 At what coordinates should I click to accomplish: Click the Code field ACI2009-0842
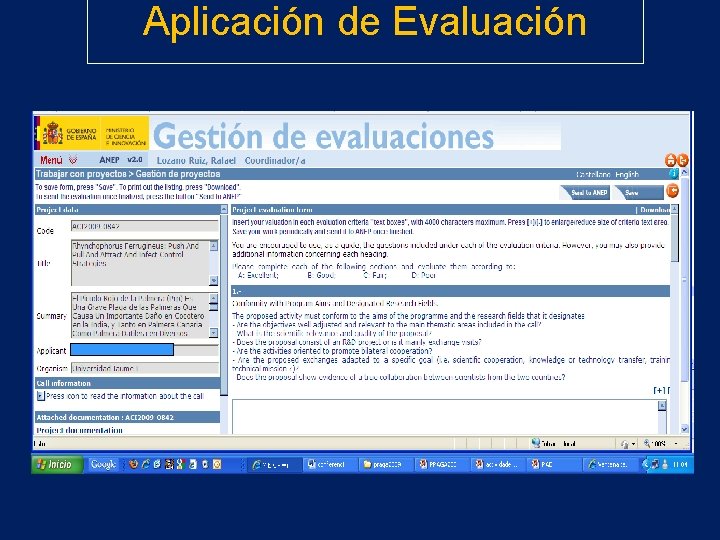(x=145, y=226)
